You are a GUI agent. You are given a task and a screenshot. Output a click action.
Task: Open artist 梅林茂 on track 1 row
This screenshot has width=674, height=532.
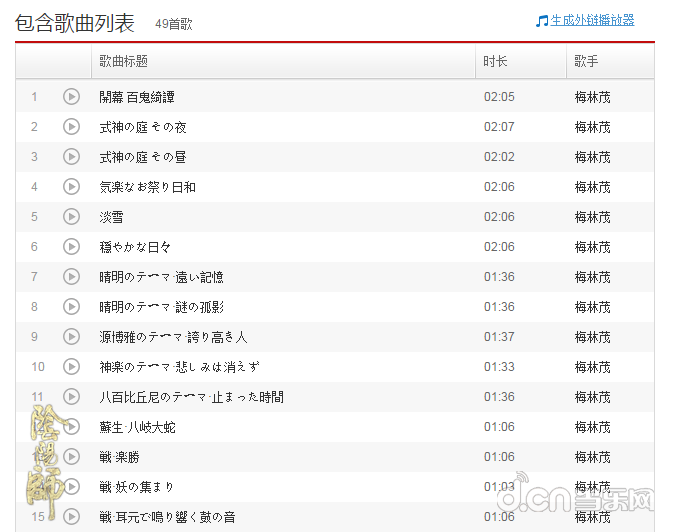point(592,97)
